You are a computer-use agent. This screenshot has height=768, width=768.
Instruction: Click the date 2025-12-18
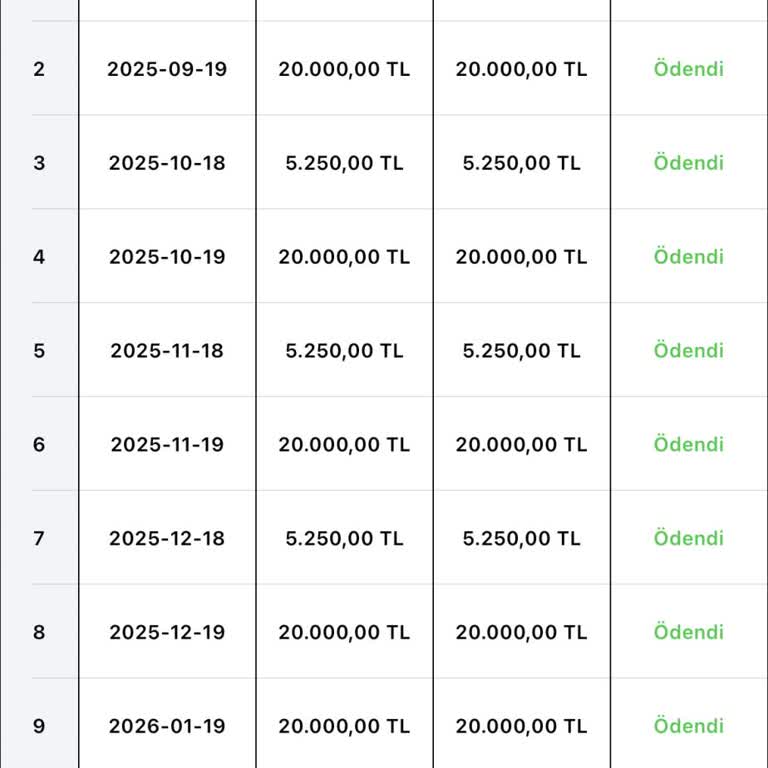[x=167, y=538]
